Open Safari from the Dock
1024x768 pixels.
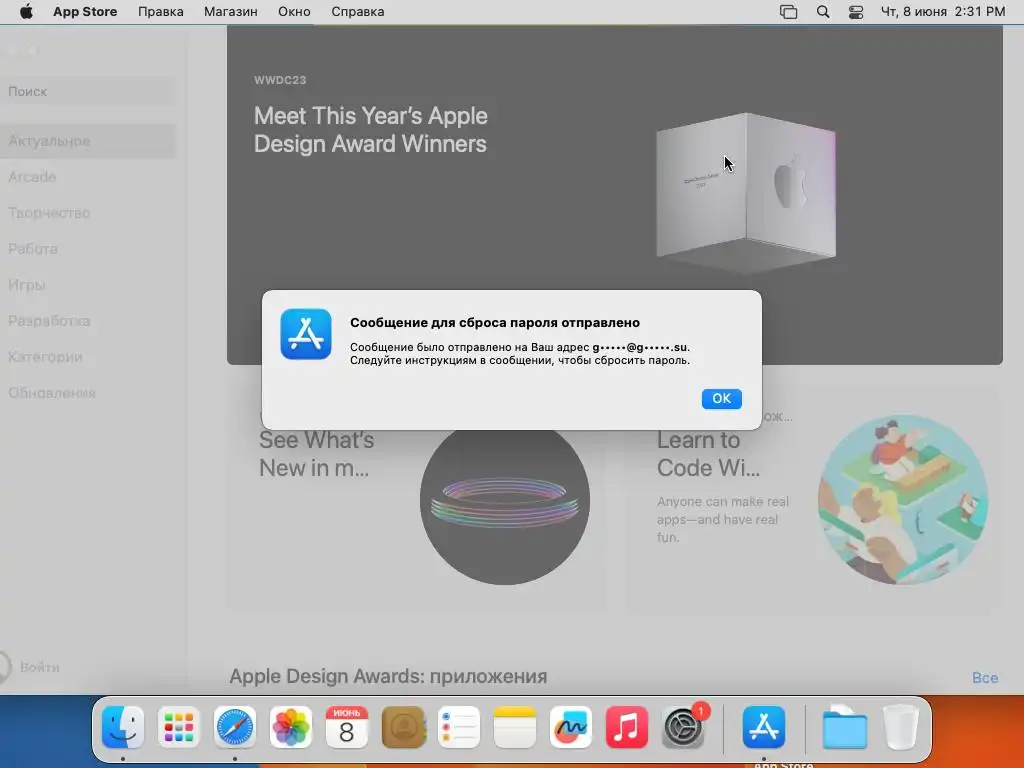click(234, 727)
